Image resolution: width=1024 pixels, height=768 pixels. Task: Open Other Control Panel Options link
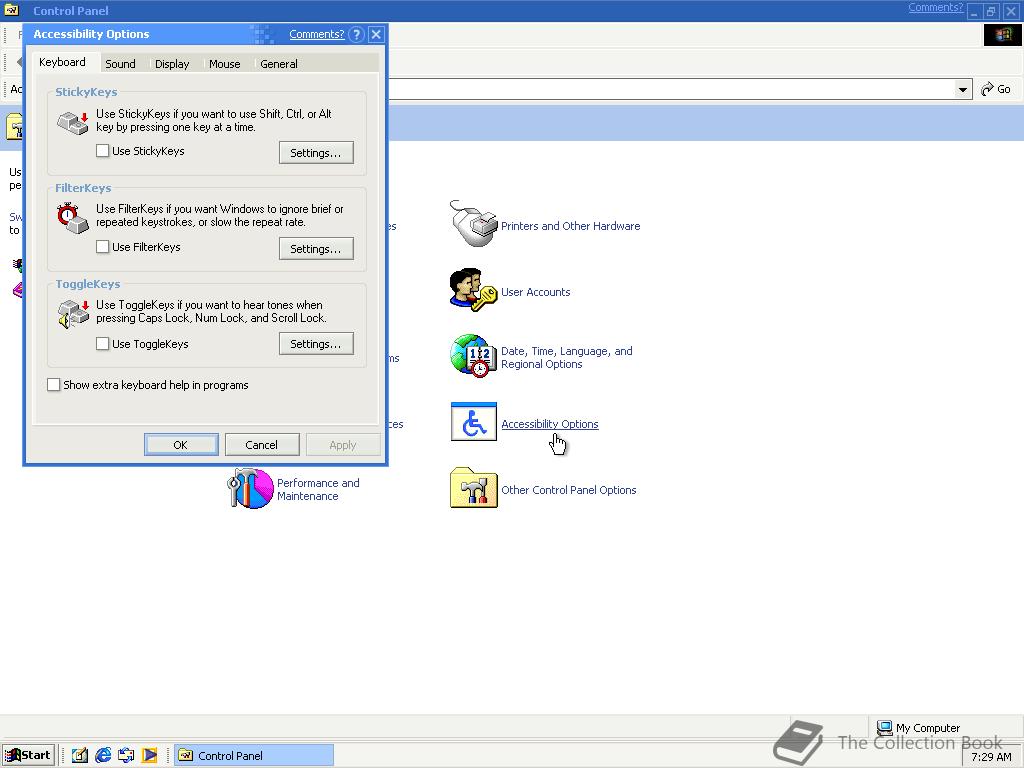(568, 490)
